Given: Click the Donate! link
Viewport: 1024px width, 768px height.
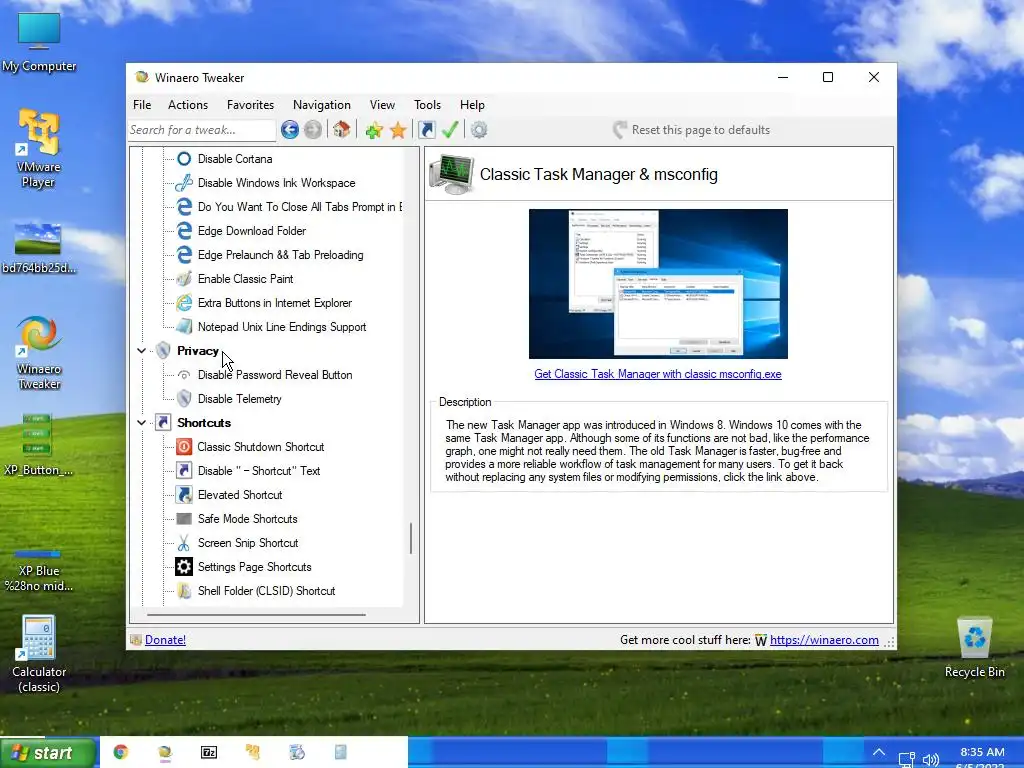Looking at the screenshot, I should pos(165,640).
